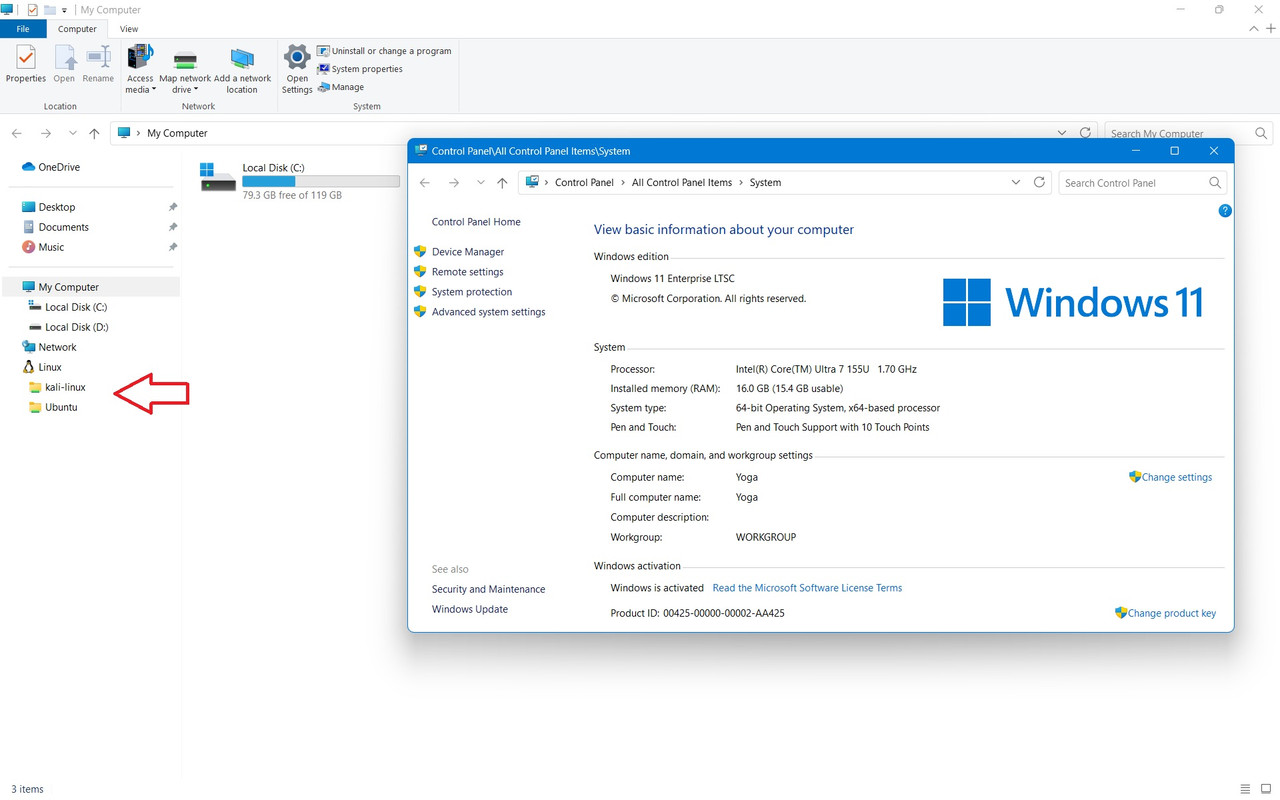
Task: Go back in My Computer window
Action: click(x=17, y=133)
